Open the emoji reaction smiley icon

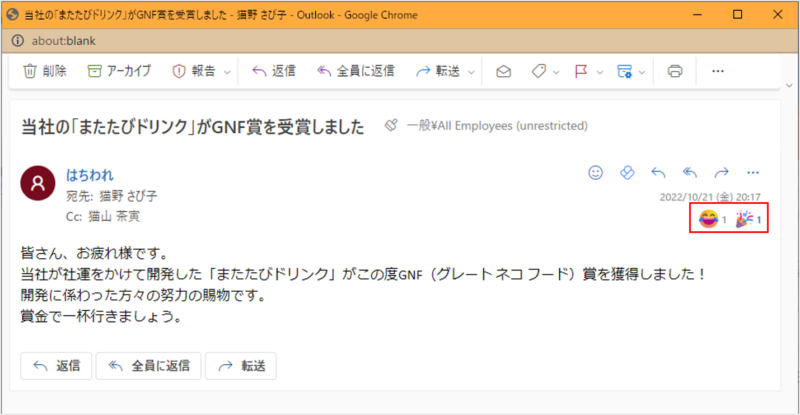click(x=596, y=172)
